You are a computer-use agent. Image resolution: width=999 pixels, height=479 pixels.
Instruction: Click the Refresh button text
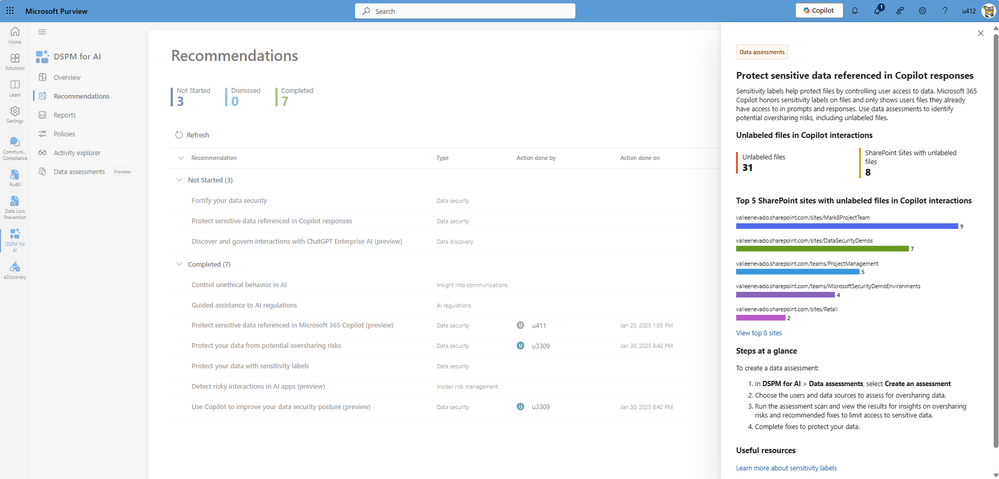click(x=198, y=135)
